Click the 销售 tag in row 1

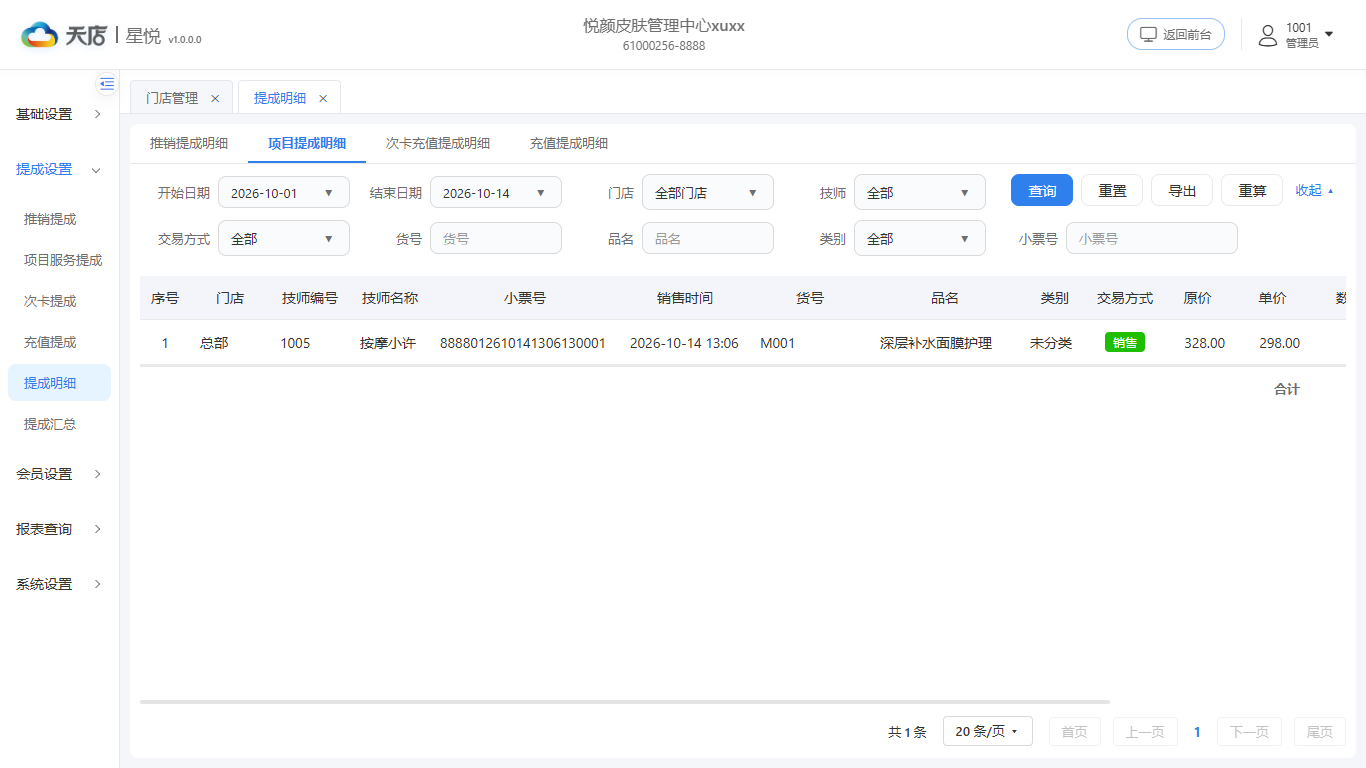[x=1125, y=342]
